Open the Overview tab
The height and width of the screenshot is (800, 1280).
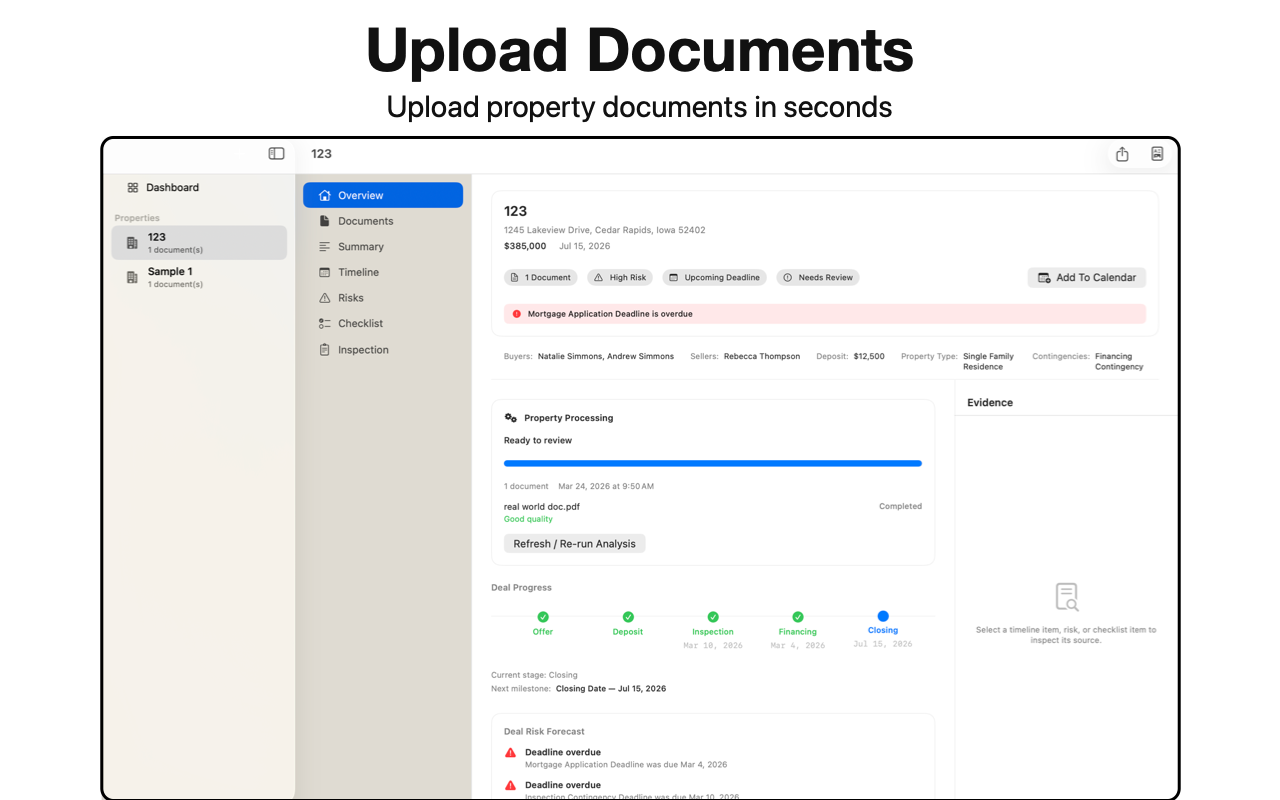coord(383,195)
